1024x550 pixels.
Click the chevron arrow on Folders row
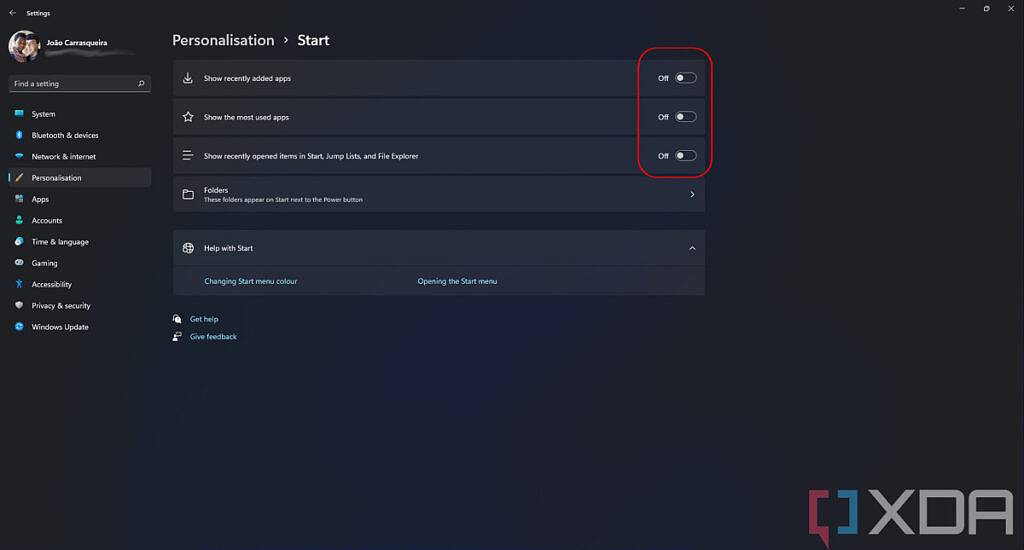pos(692,194)
